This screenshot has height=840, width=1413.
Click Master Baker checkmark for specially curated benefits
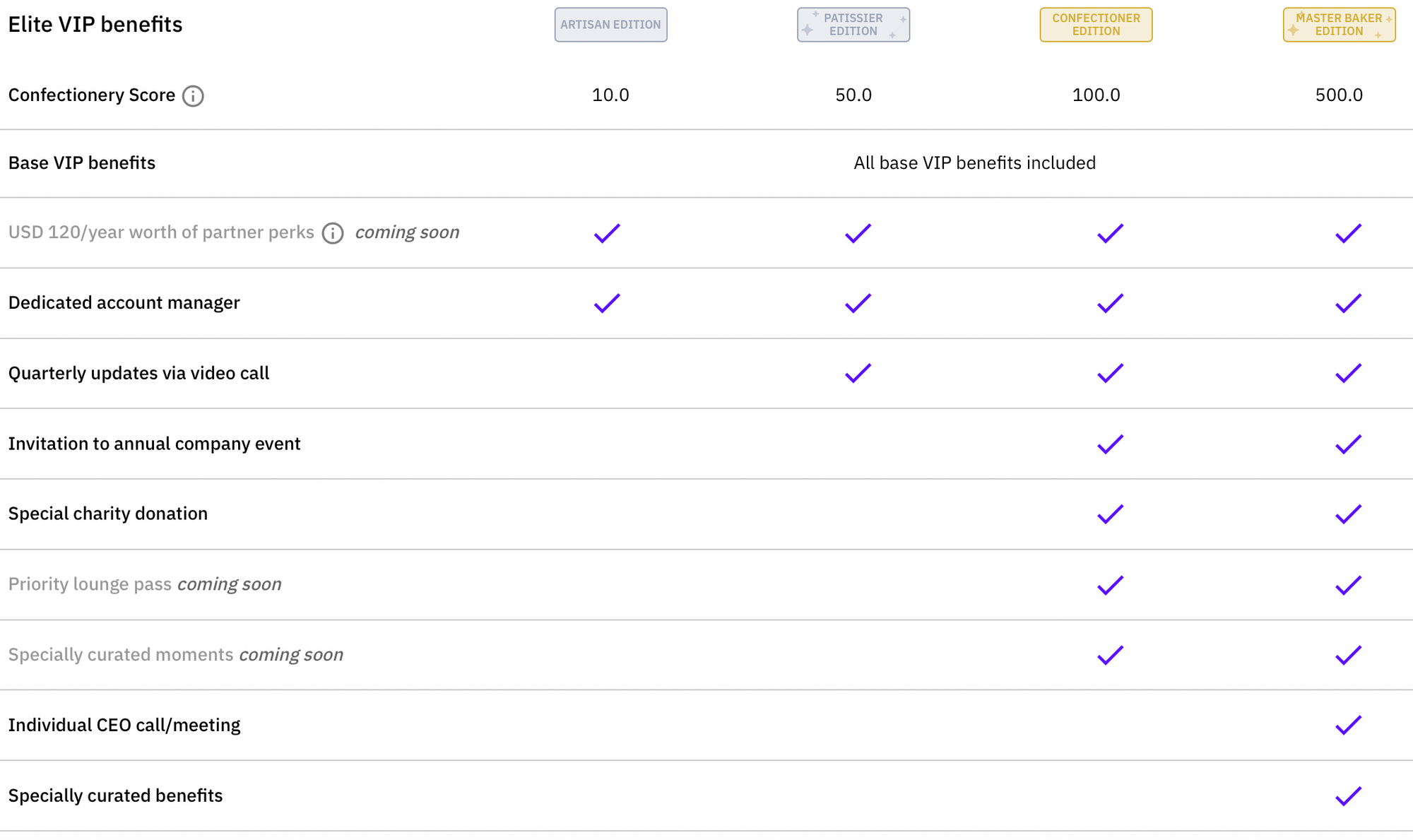1348,795
